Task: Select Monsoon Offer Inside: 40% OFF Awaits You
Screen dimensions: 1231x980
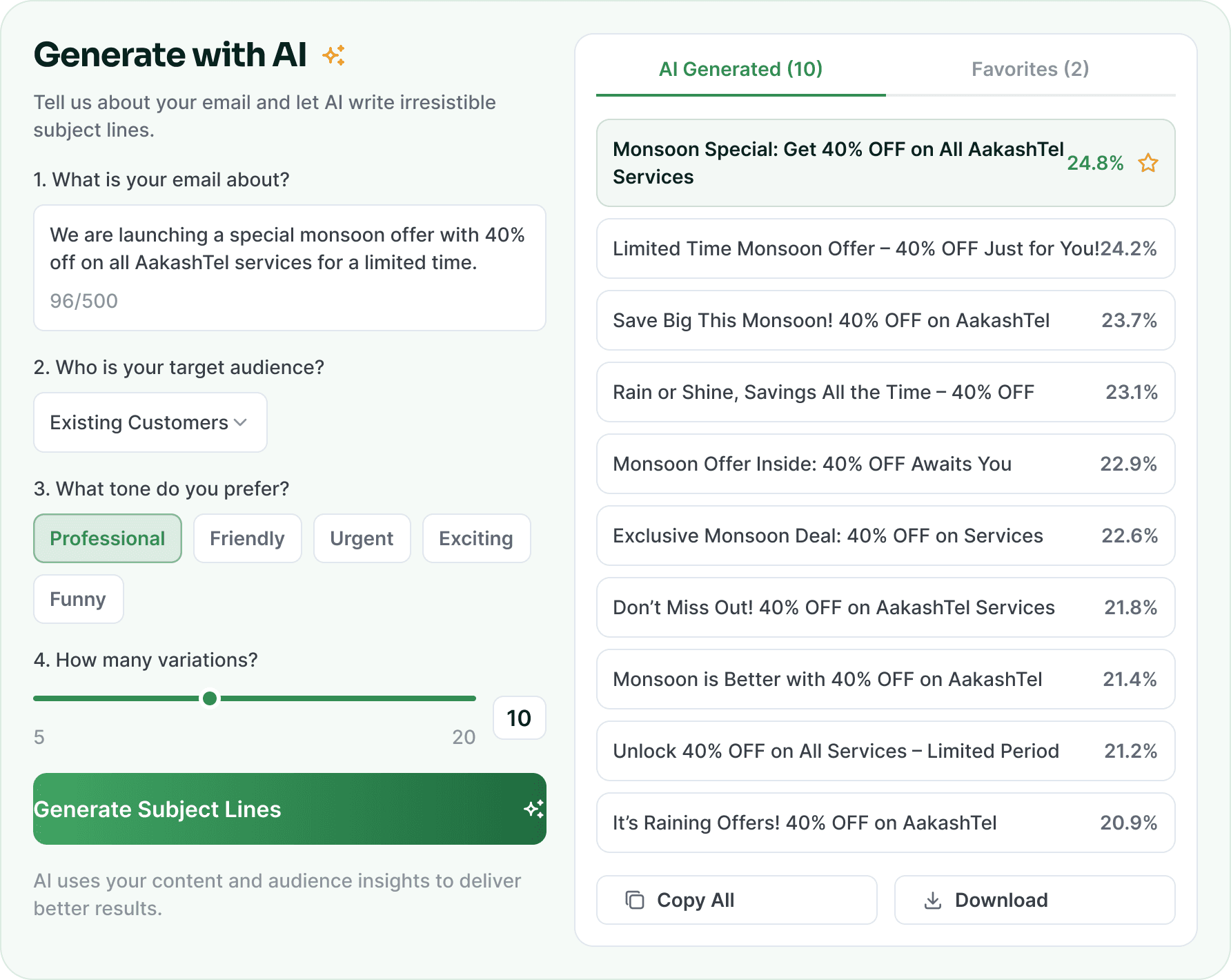Action: pyautogui.click(x=886, y=464)
